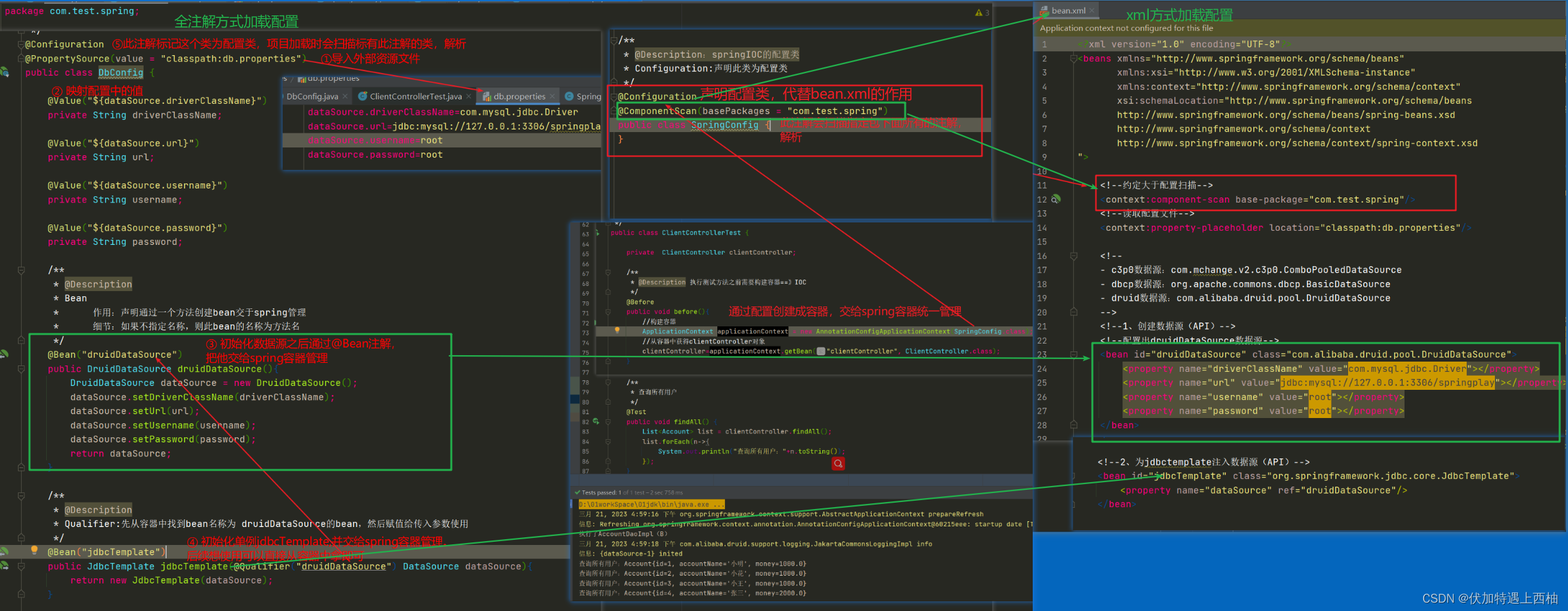Viewport: 1568px width, 611px height.
Task: Click the dataSource.url line in db.properties
Action: [454, 126]
